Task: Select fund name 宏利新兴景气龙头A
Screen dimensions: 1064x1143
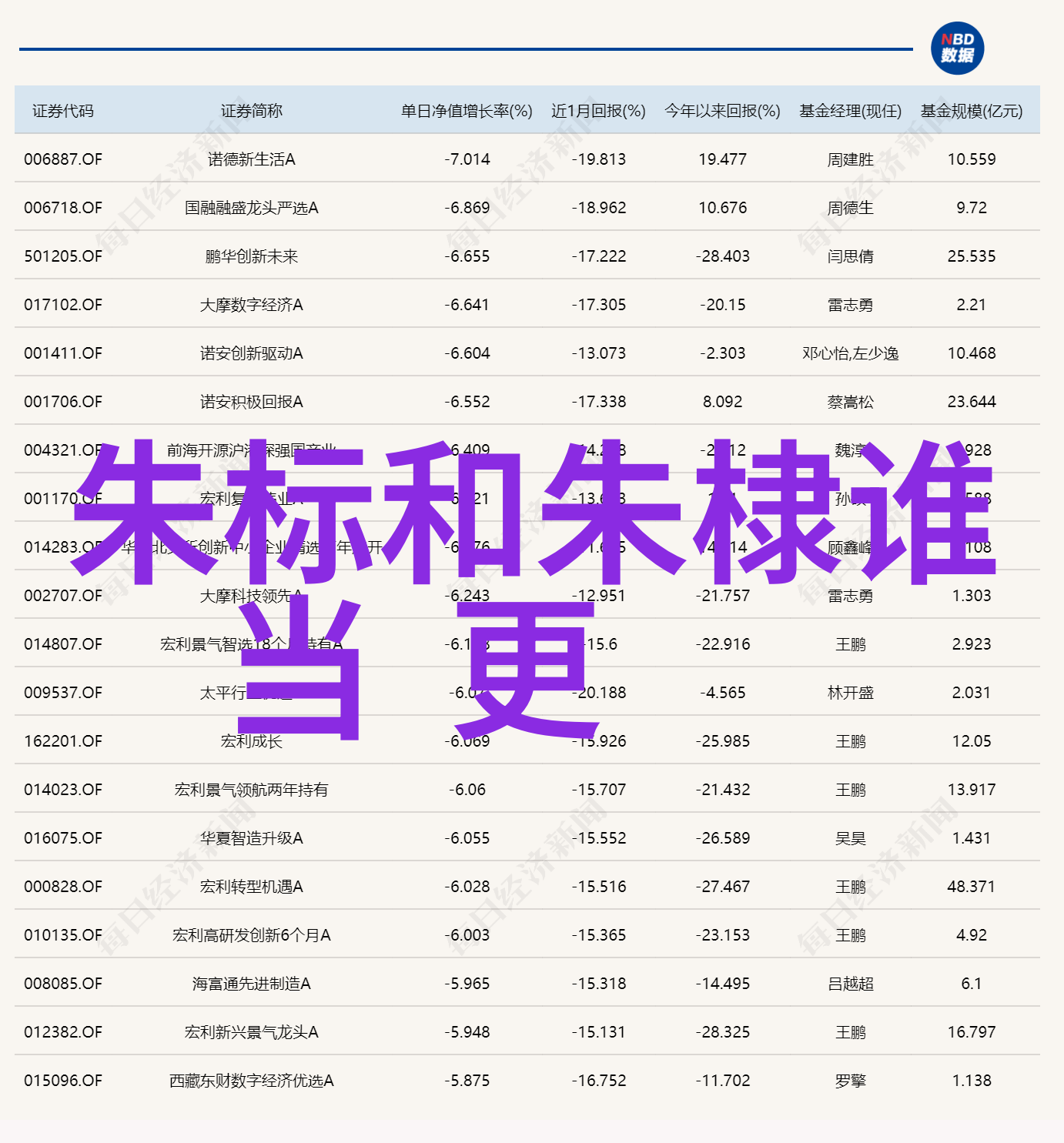Action: pos(252,1032)
